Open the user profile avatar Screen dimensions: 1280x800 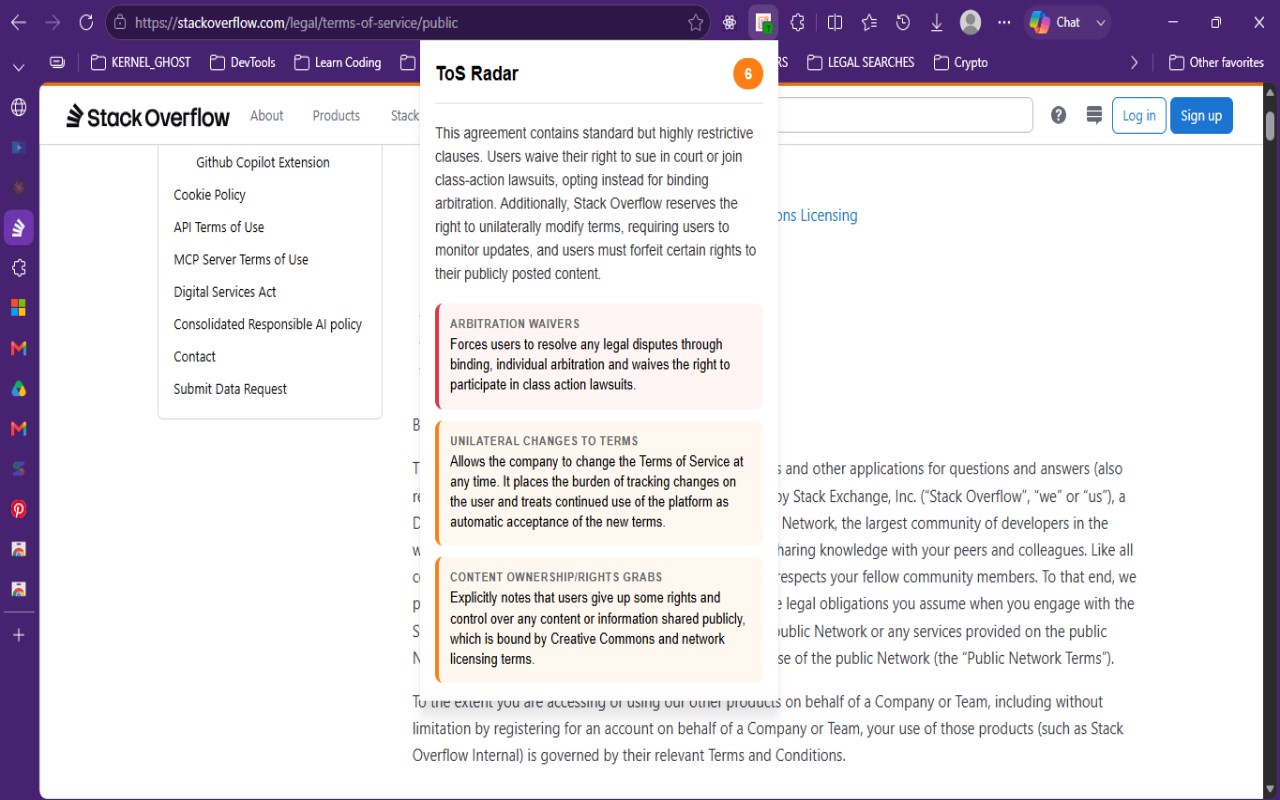coord(970,22)
